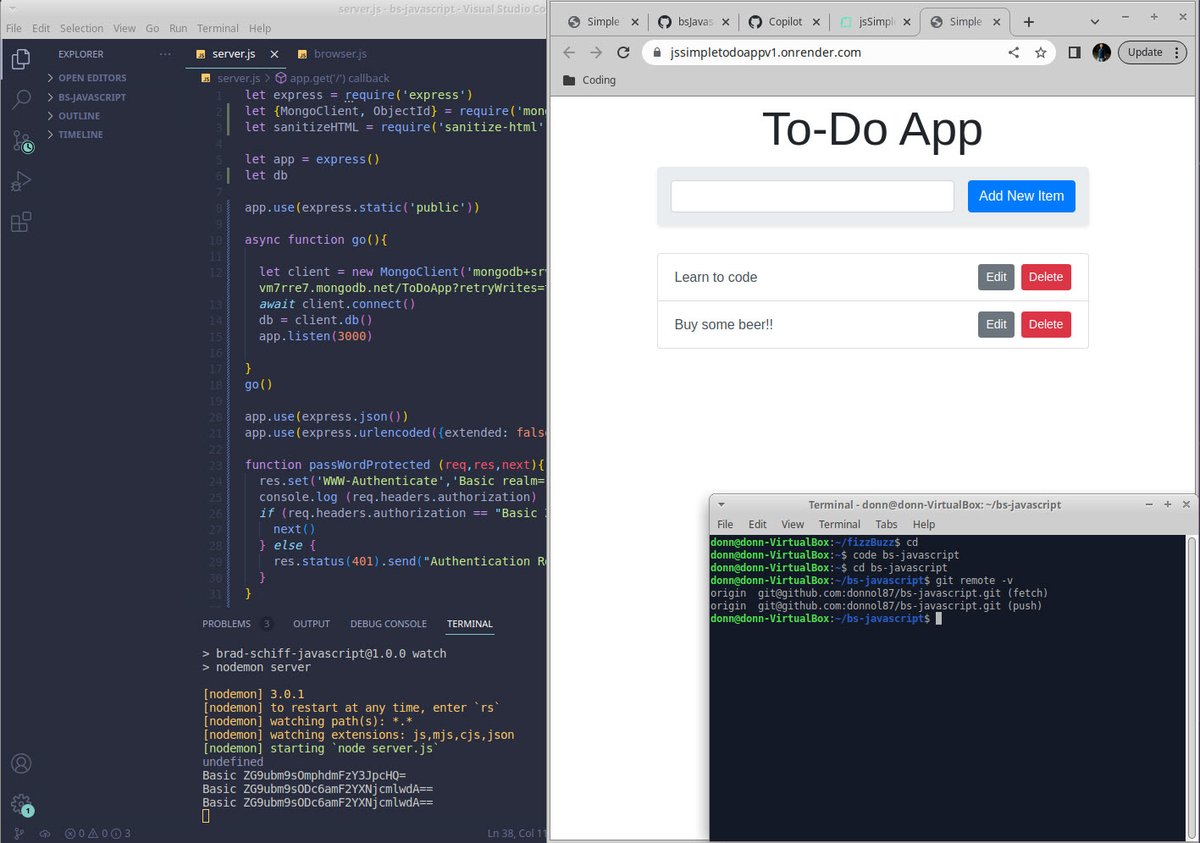The height and width of the screenshot is (843, 1200).
Task: Expand the Open Editors section
Action: coord(92,78)
